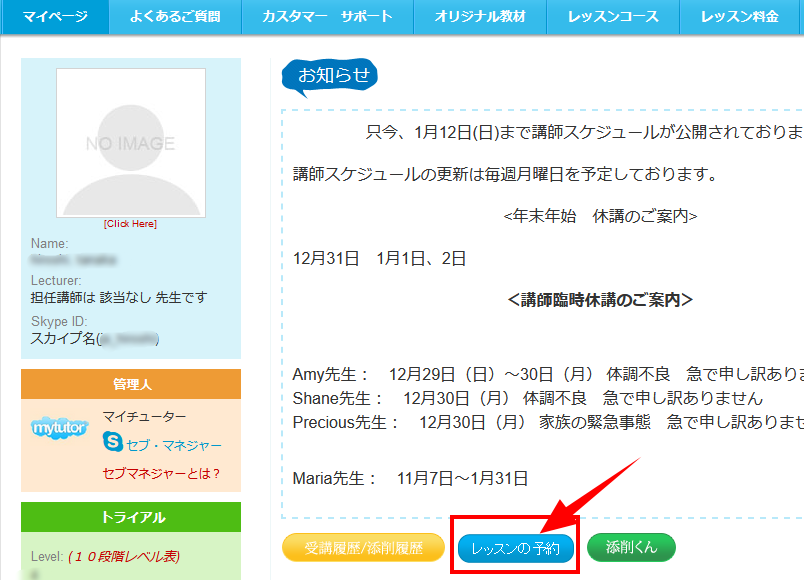The height and width of the screenshot is (580, 804).
Task: Open the セブ・マネジャー link
Action: tap(174, 445)
